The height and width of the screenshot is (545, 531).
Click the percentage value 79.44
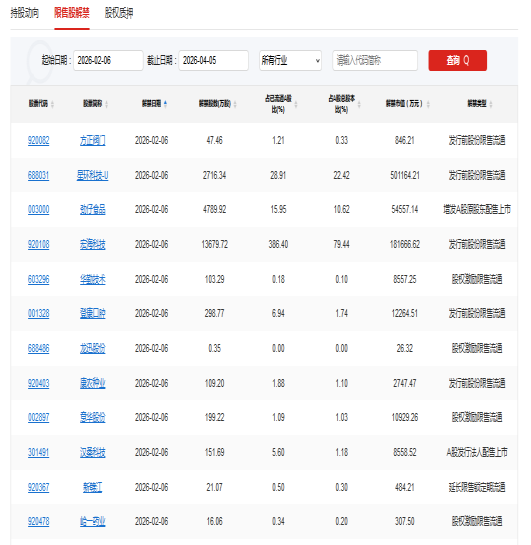pyautogui.click(x=342, y=244)
